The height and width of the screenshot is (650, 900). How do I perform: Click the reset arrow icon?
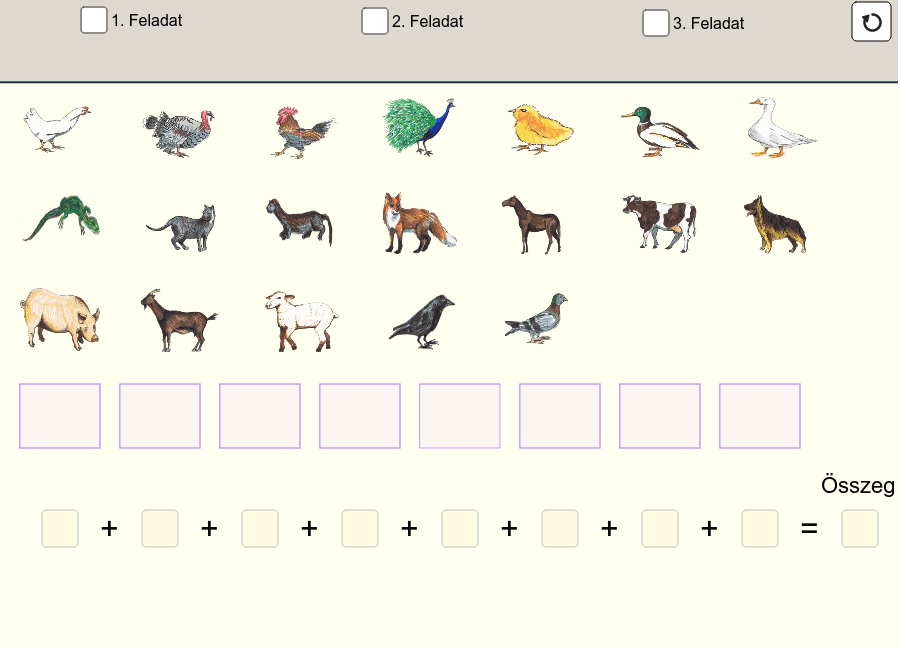pyautogui.click(x=871, y=22)
